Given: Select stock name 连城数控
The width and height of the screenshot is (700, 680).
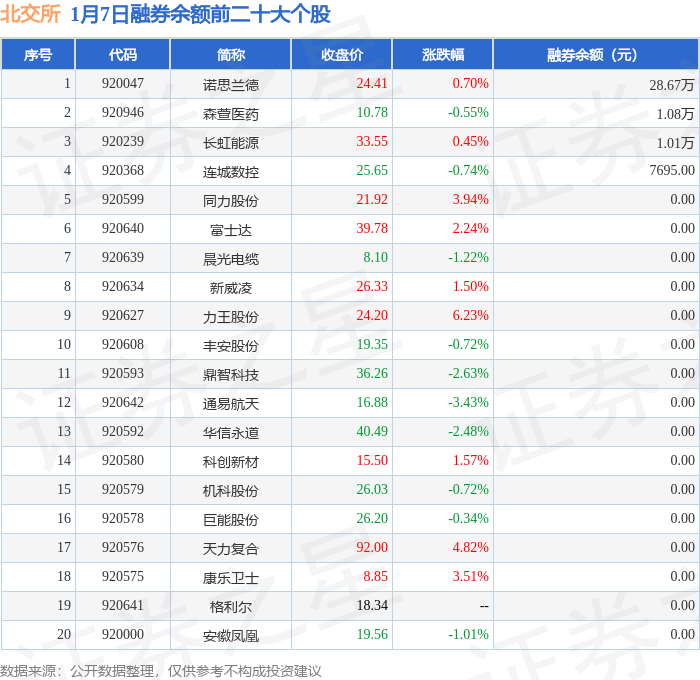Looking at the screenshot, I should pos(231,171).
